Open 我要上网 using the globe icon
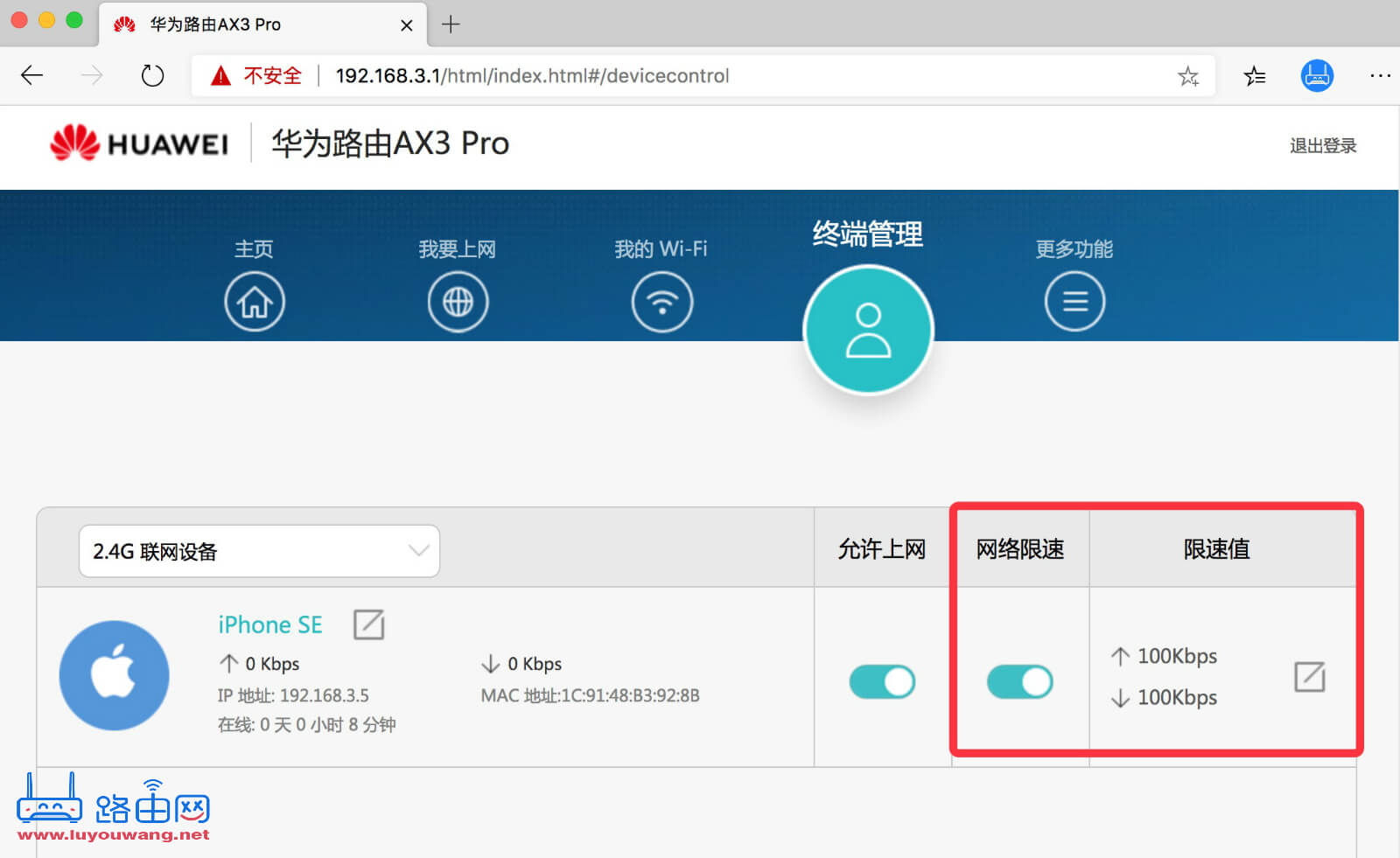Image resolution: width=1400 pixels, height=858 pixels. click(458, 301)
